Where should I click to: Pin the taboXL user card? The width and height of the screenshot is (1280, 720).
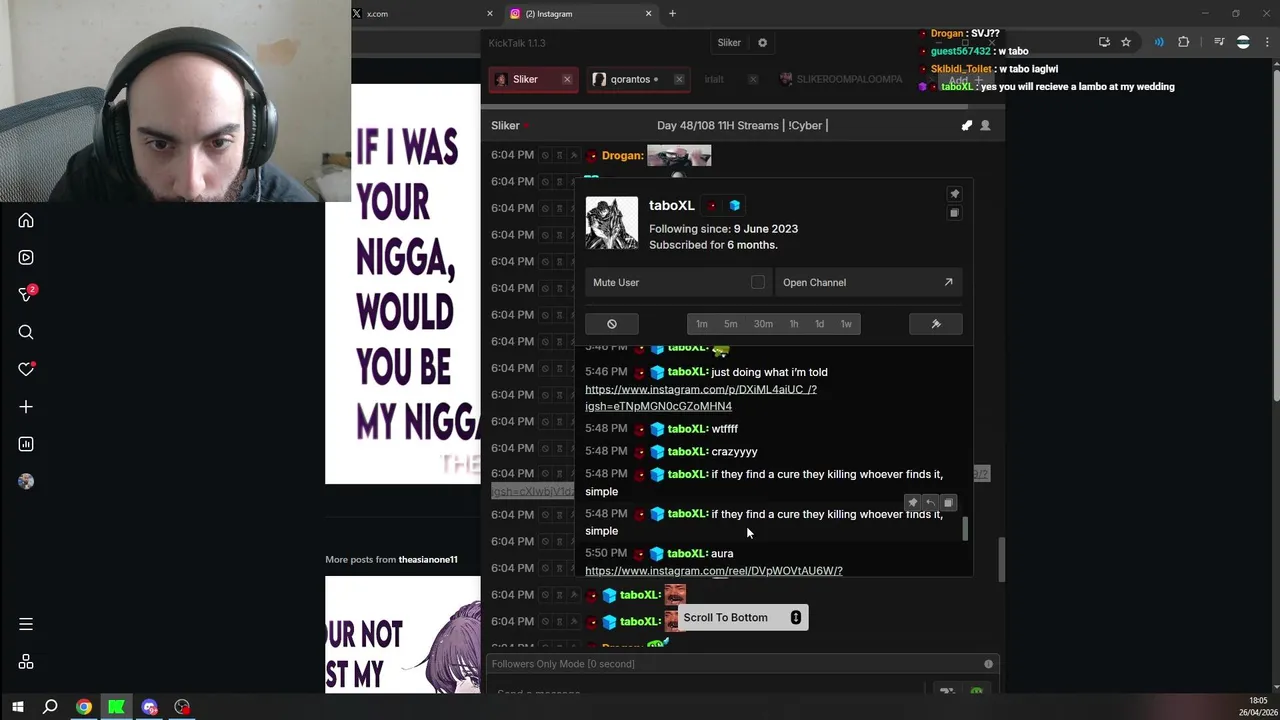(x=954, y=194)
